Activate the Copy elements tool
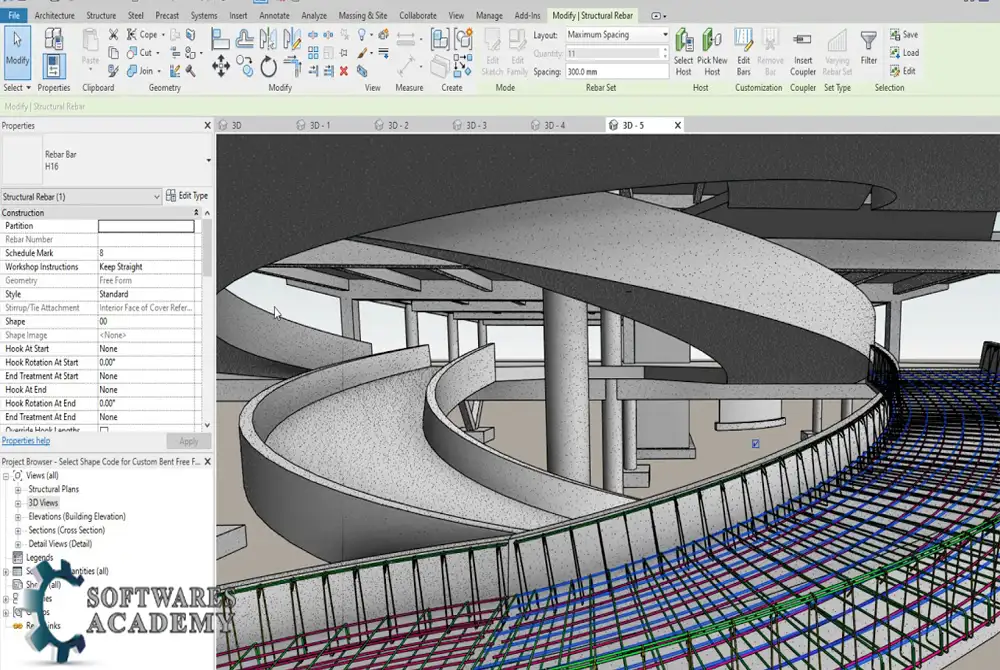Screen dimensions: 1000x670 pyautogui.click(x=244, y=66)
